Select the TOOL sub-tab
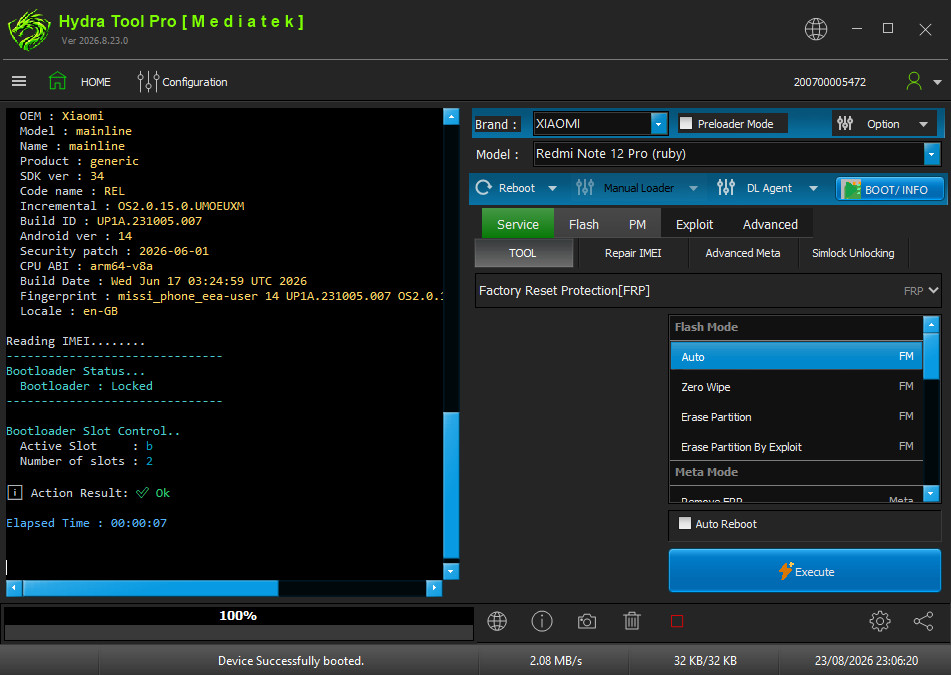Image resolution: width=951 pixels, height=675 pixels. click(x=523, y=253)
